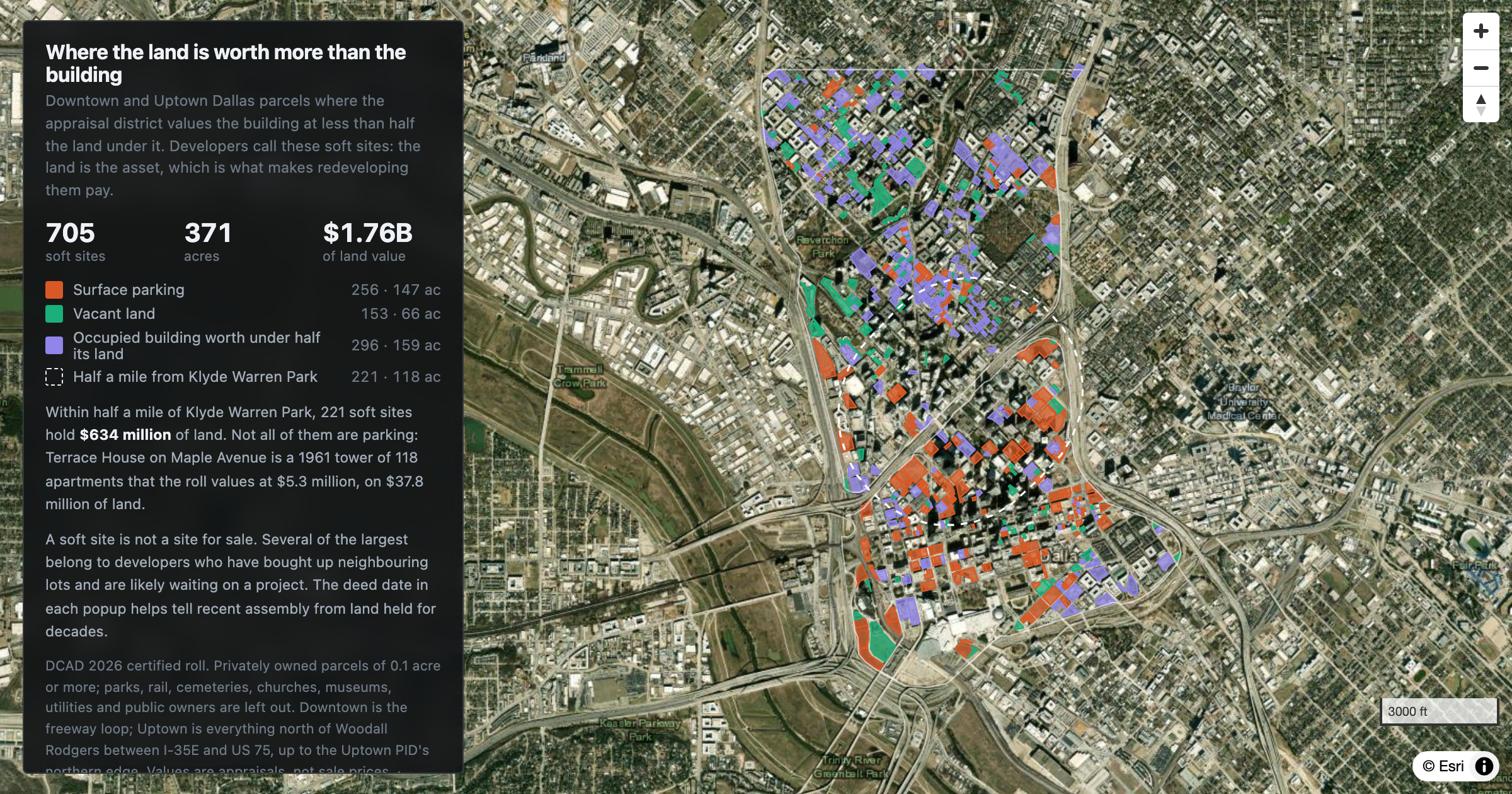Click the 'Reverchon Park' map label
The image size is (1512, 794).
[823, 246]
